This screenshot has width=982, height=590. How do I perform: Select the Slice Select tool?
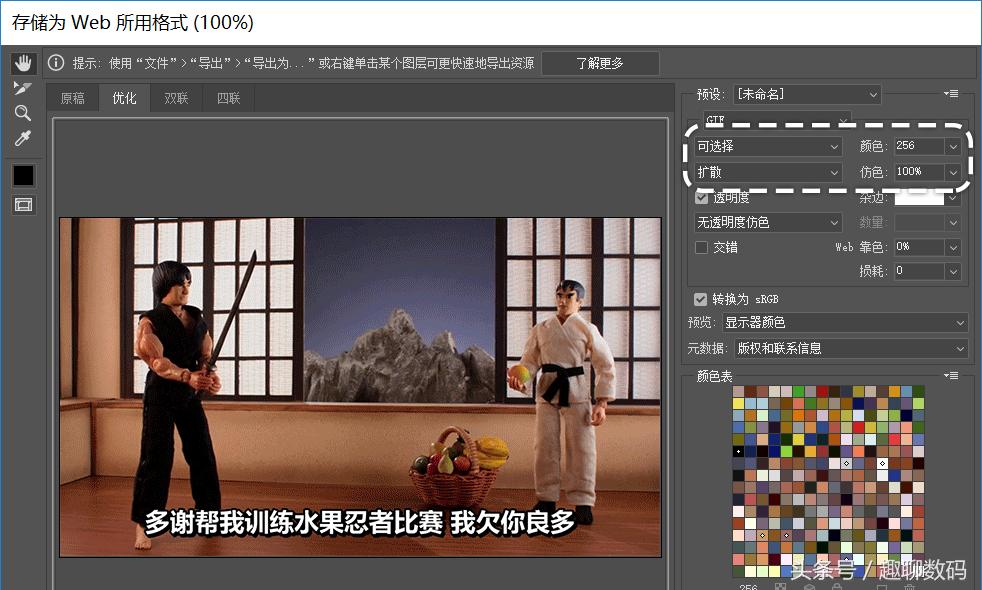pyautogui.click(x=23, y=88)
